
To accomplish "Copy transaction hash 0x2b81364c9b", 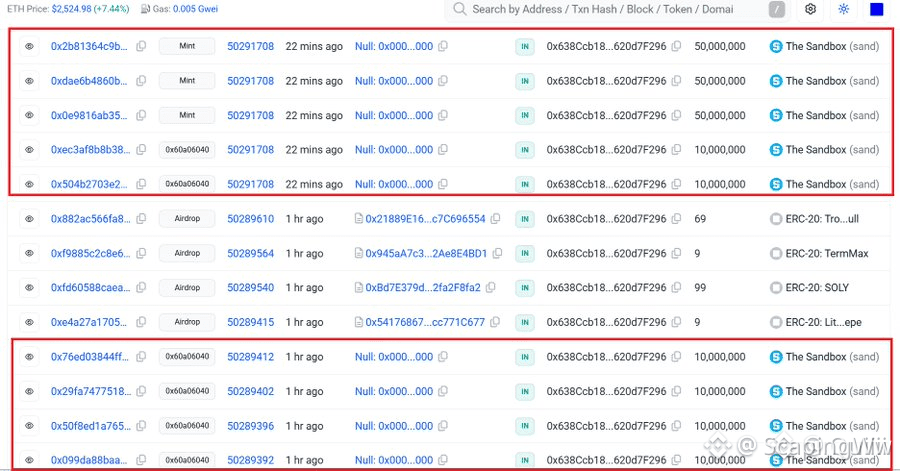I will [x=141, y=46].
